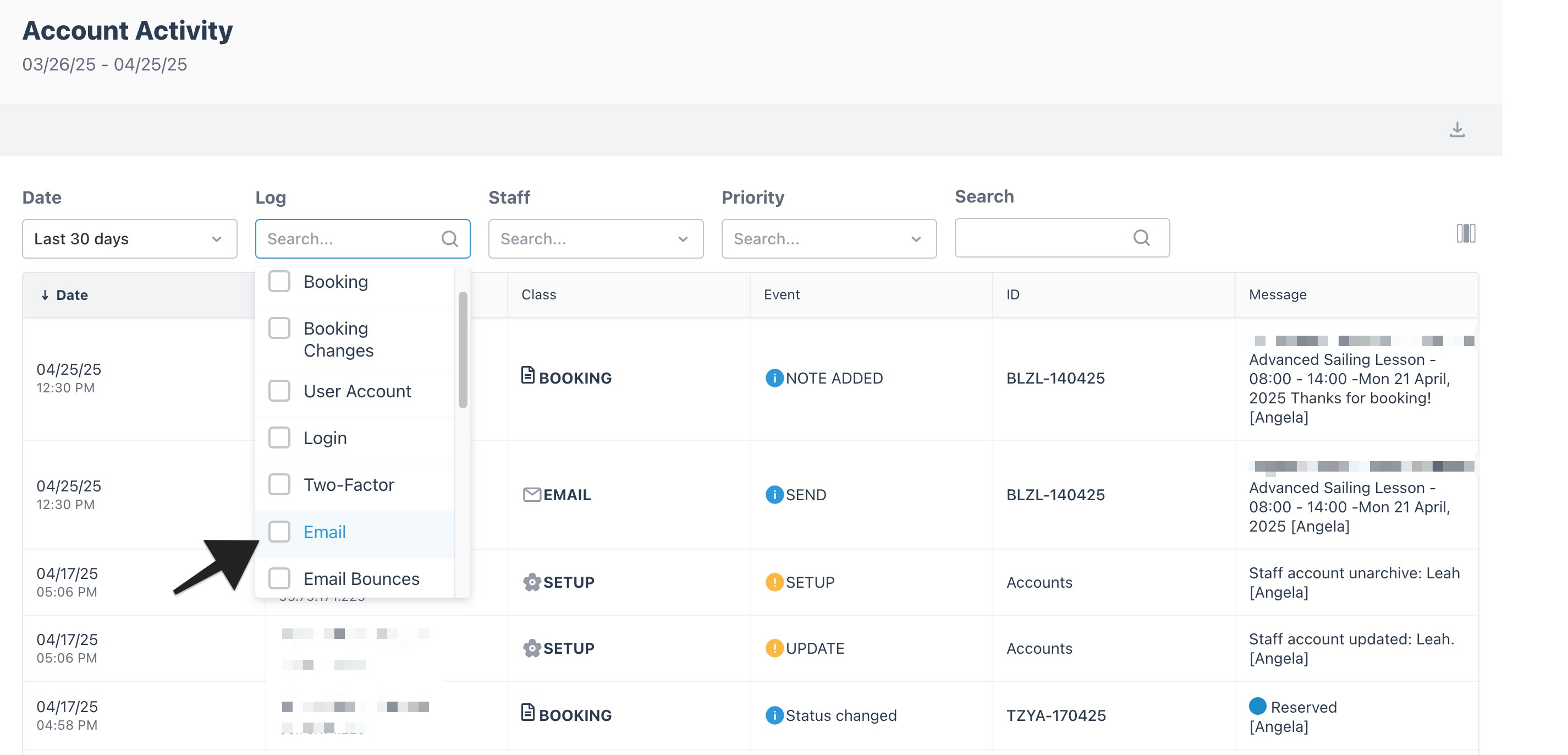Image resolution: width=1568 pixels, height=755 pixels.
Task: Click Accounts ID in the SETUP unarchive row
Action: tap(1039, 582)
